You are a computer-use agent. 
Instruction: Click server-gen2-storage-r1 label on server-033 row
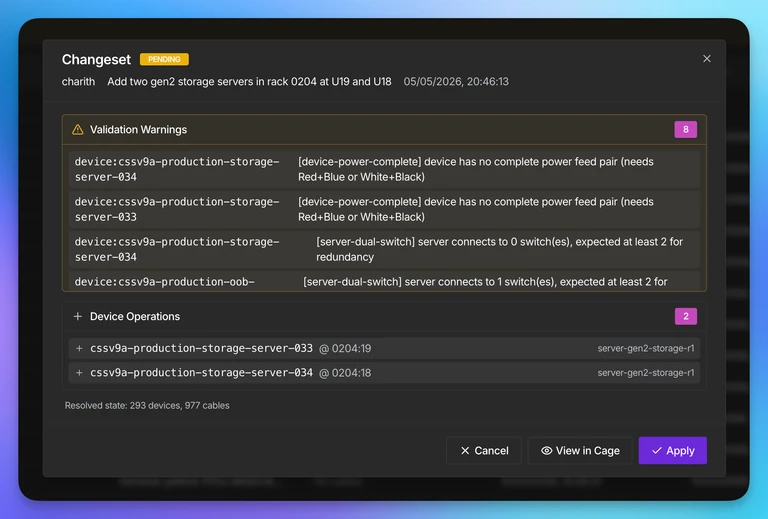(646, 348)
